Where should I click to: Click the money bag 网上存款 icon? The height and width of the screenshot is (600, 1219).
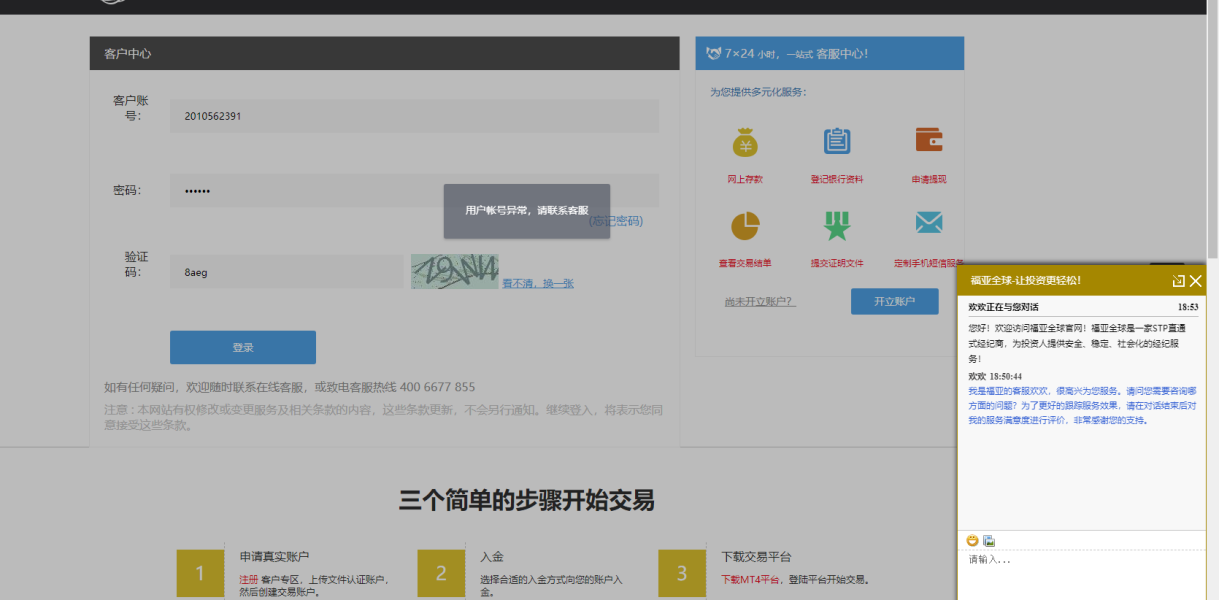745,143
